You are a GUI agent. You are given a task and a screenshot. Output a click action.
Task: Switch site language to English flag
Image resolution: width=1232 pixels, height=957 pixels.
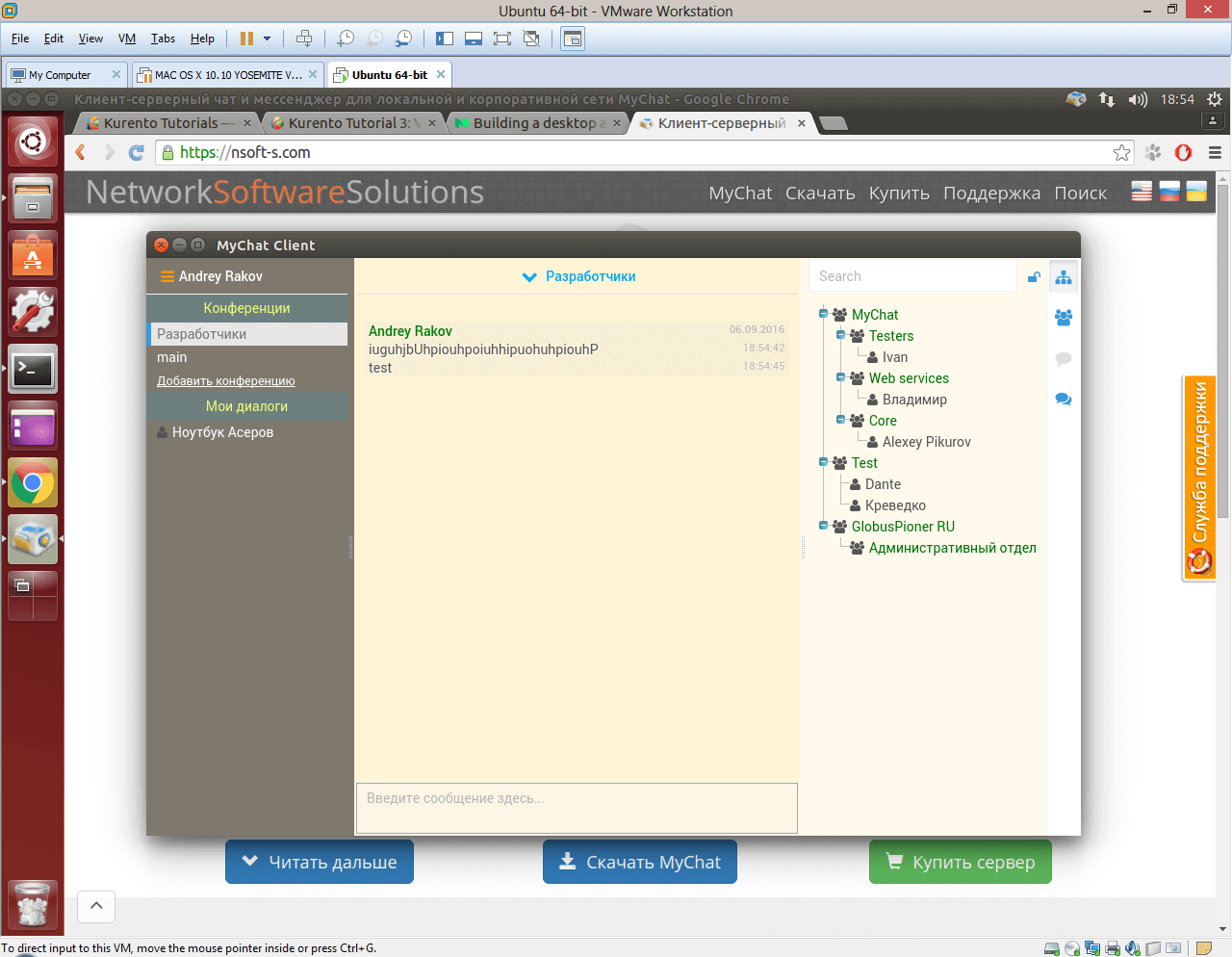tap(1142, 192)
